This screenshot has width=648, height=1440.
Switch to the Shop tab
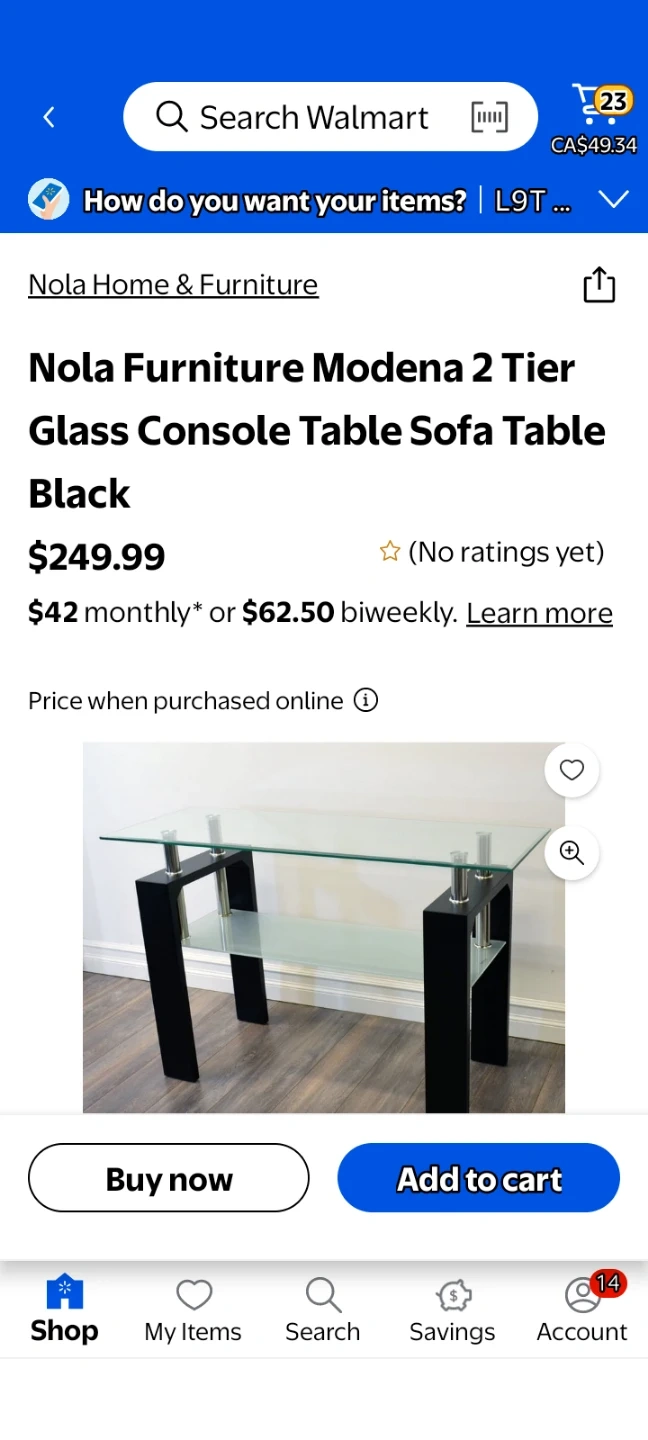pyautogui.click(x=64, y=1310)
